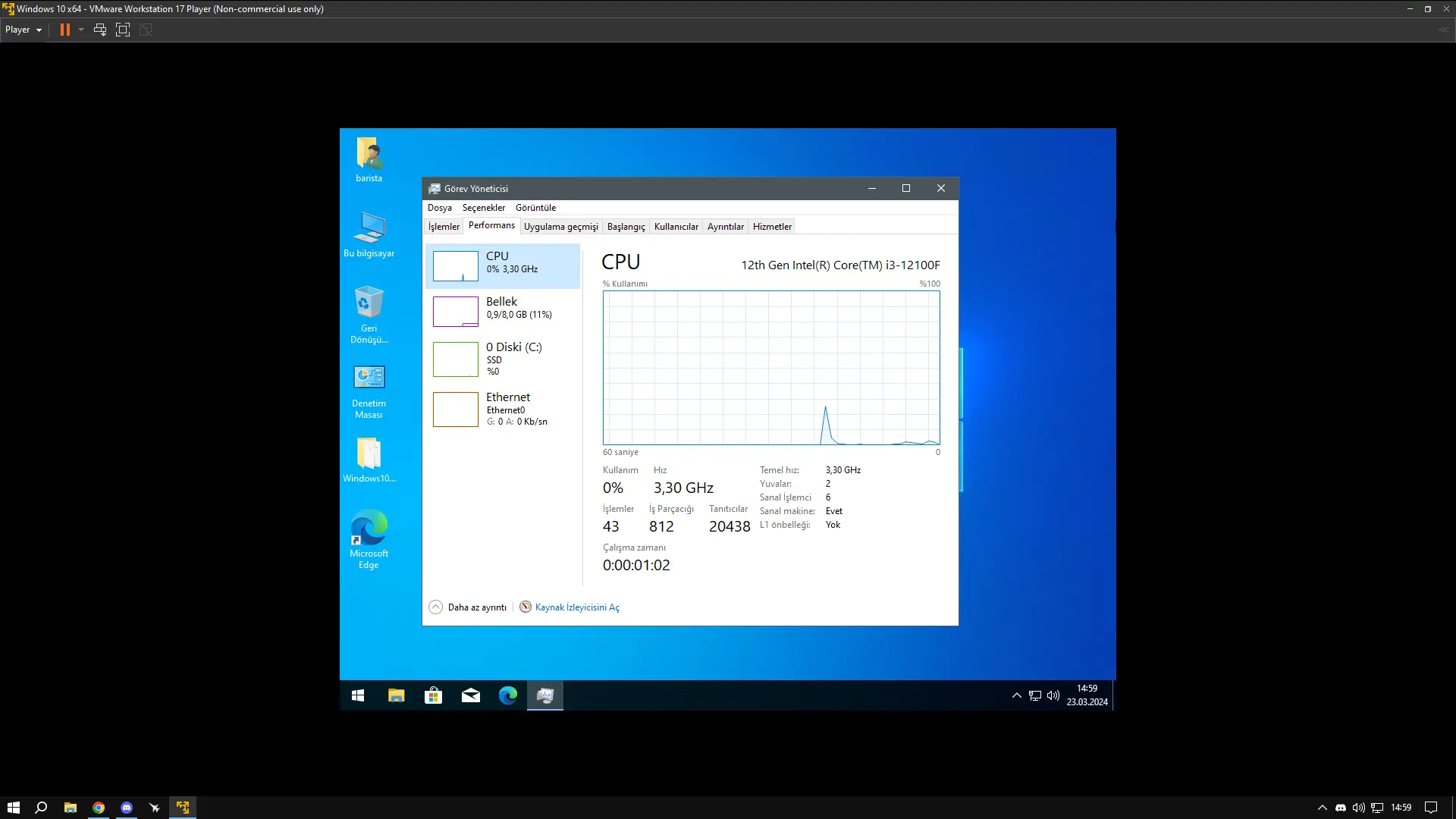The width and height of the screenshot is (1456, 819).
Task: Open the Görüntüle menu
Action: pyautogui.click(x=536, y=208)
